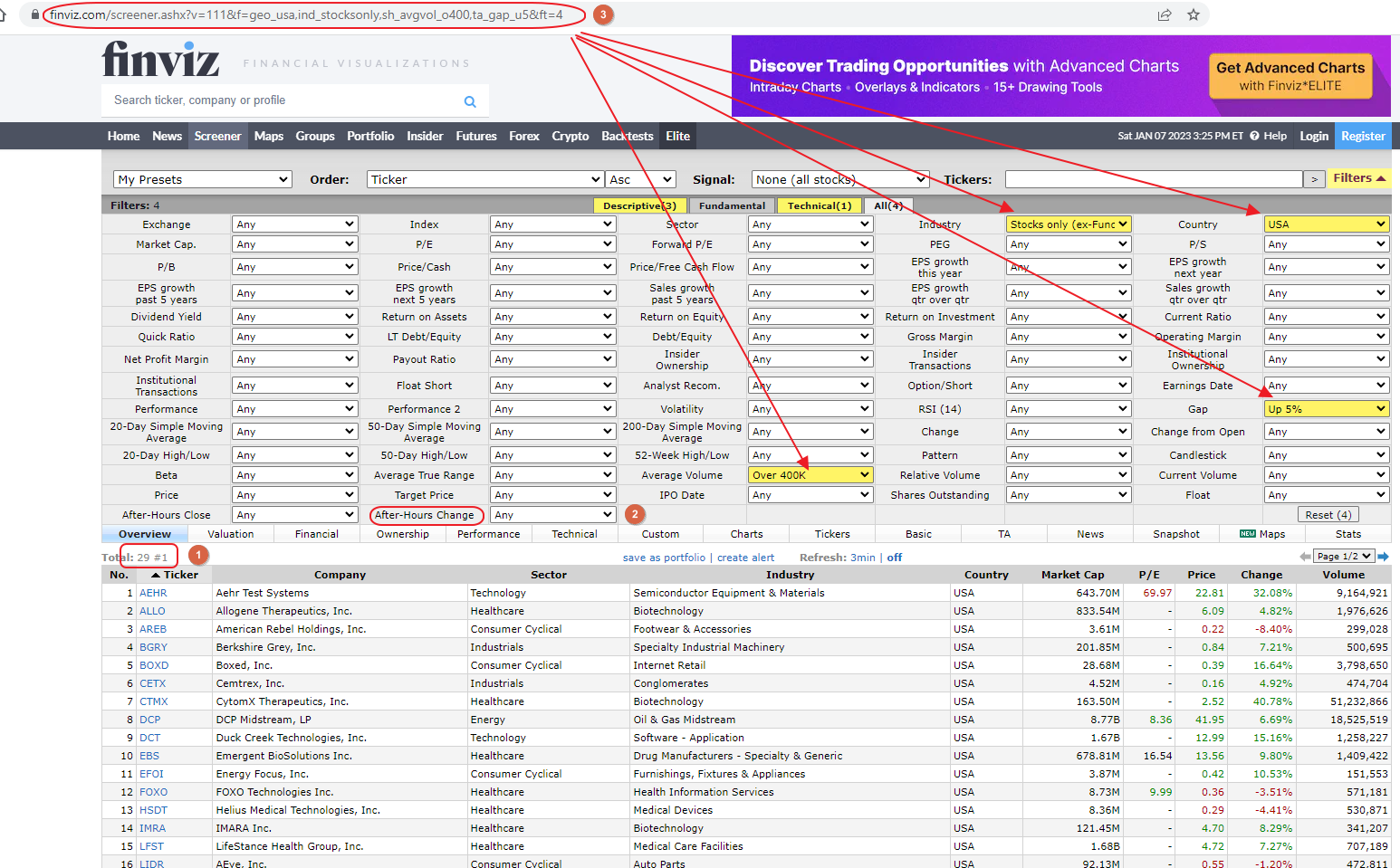The width and height of the screenshot is (1400, 868).
Task: Open the CTMX ticker link
Action: click(x=154, y=701)
